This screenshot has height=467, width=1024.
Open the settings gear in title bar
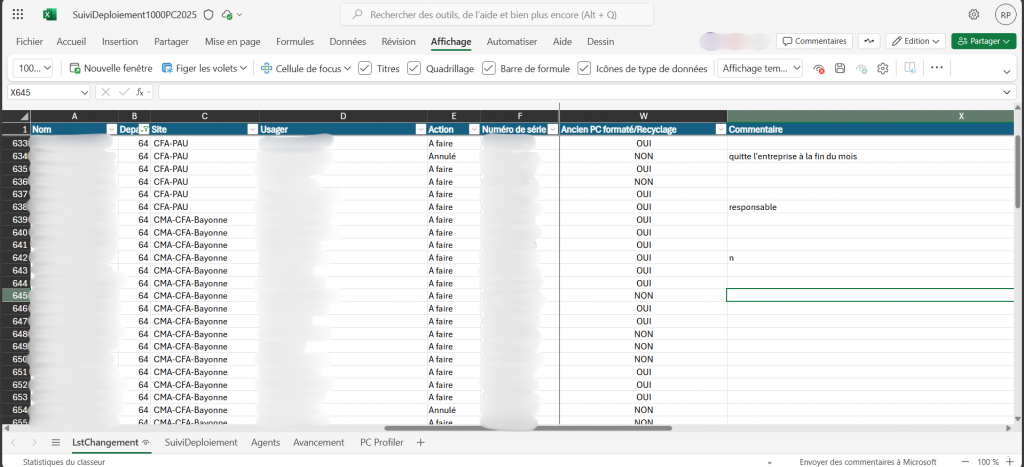tap(974, 14)
